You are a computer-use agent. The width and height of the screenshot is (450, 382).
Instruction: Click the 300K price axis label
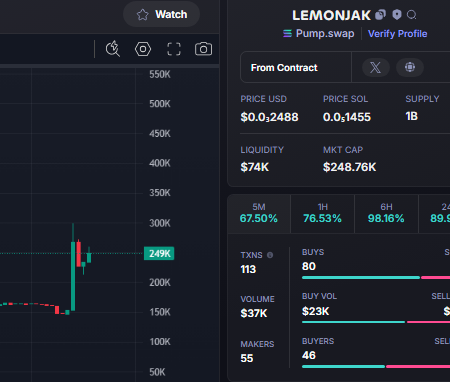click(160, 223)
